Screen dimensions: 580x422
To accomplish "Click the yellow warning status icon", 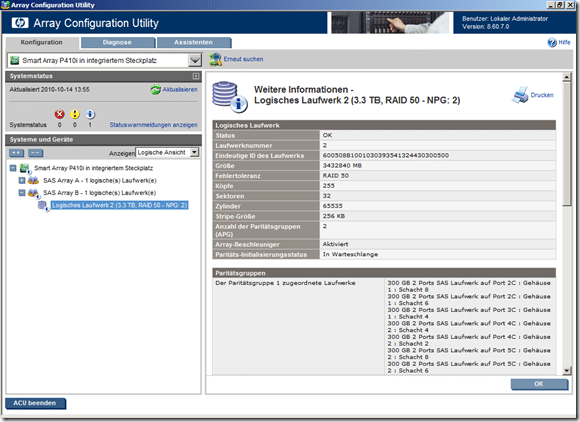I will click(75, 114).
